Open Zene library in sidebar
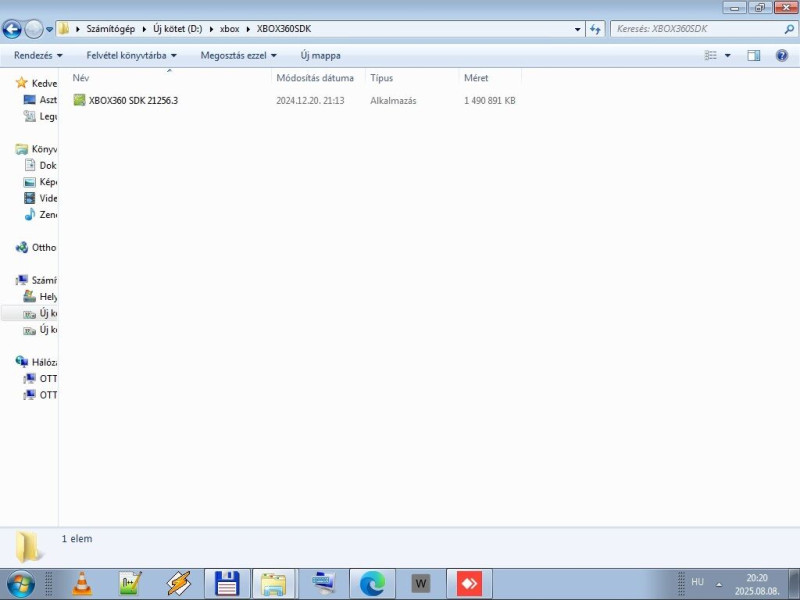This screenshot has height=600, width=800. tap(40, 214)
